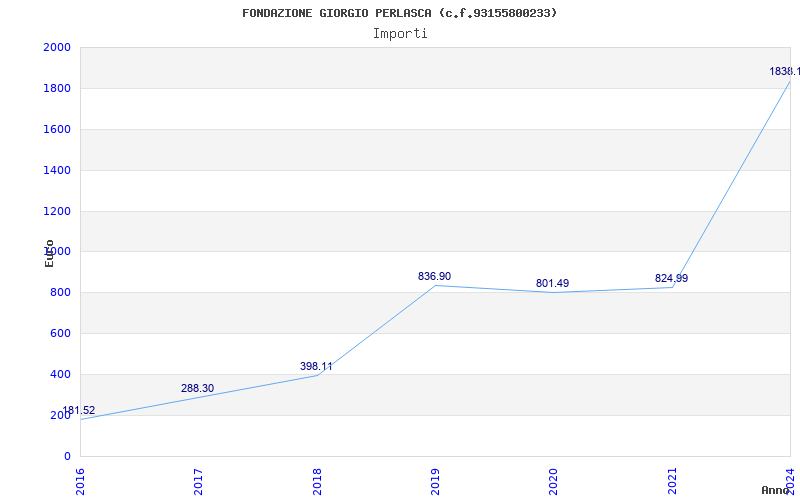Click the Importi subtitle
800x500 pixels.
400,34
